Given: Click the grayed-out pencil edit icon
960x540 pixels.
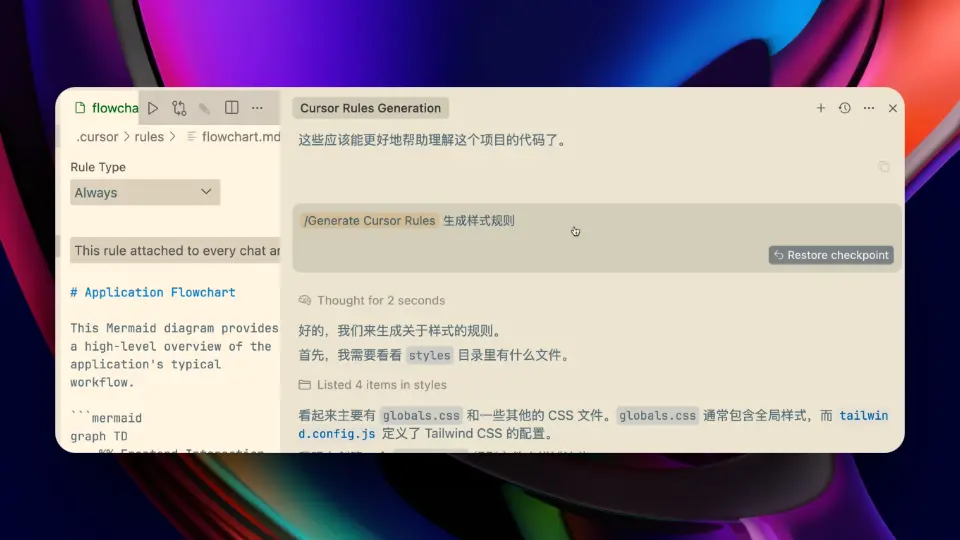Looking at the screenshot, I should (205, 108).
